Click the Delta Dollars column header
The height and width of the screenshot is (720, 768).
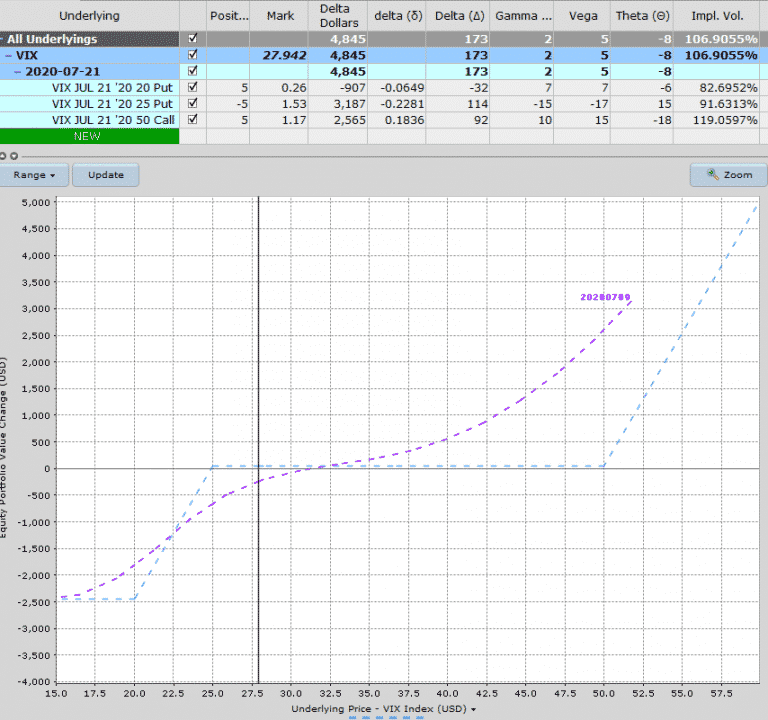[338, 16]
